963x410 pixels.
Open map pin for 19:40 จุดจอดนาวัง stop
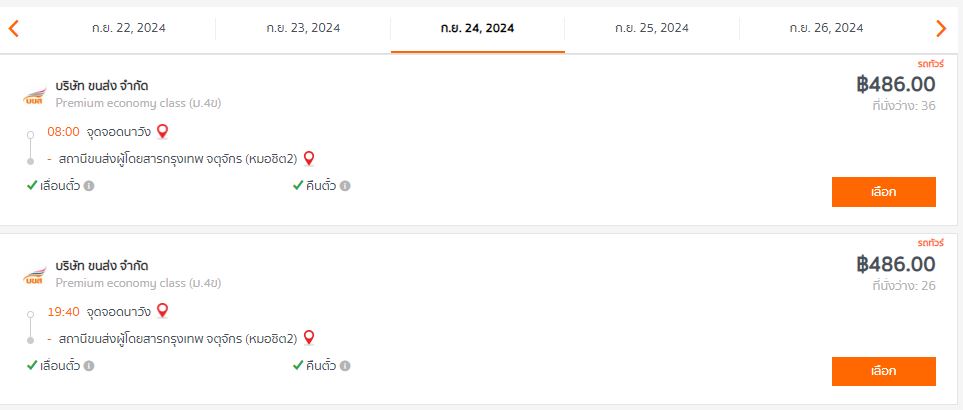(162, 311)
